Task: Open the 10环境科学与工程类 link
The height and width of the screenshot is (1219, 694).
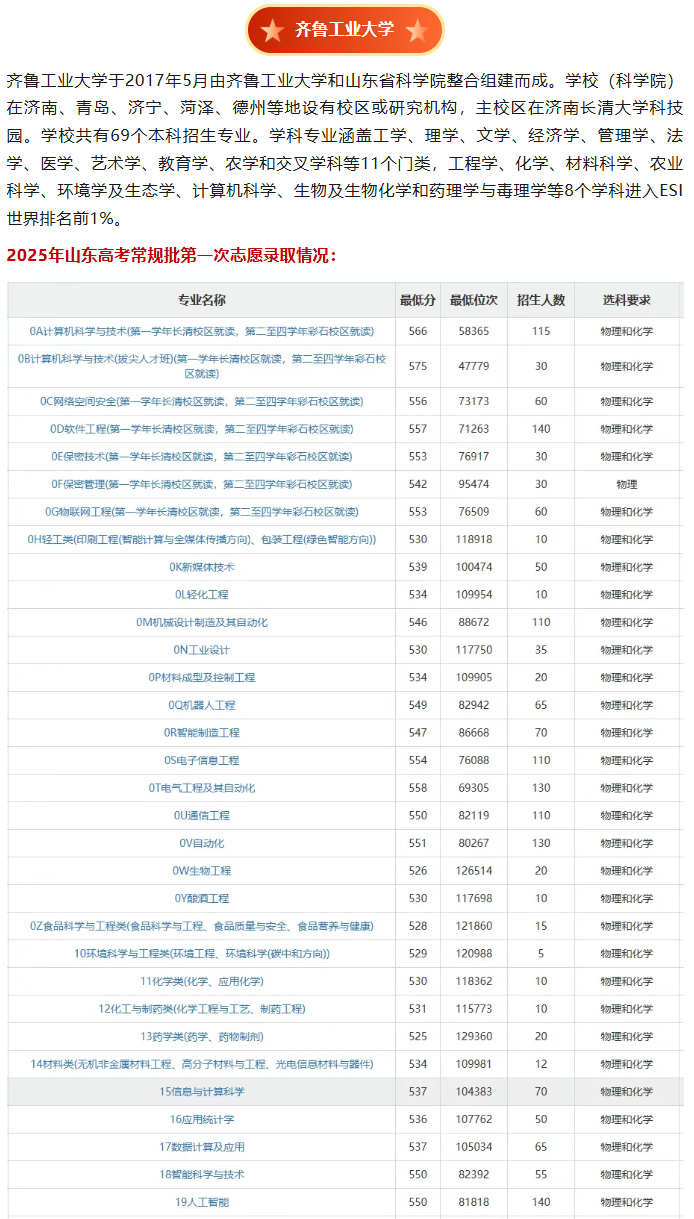Action: pos(202,954)
